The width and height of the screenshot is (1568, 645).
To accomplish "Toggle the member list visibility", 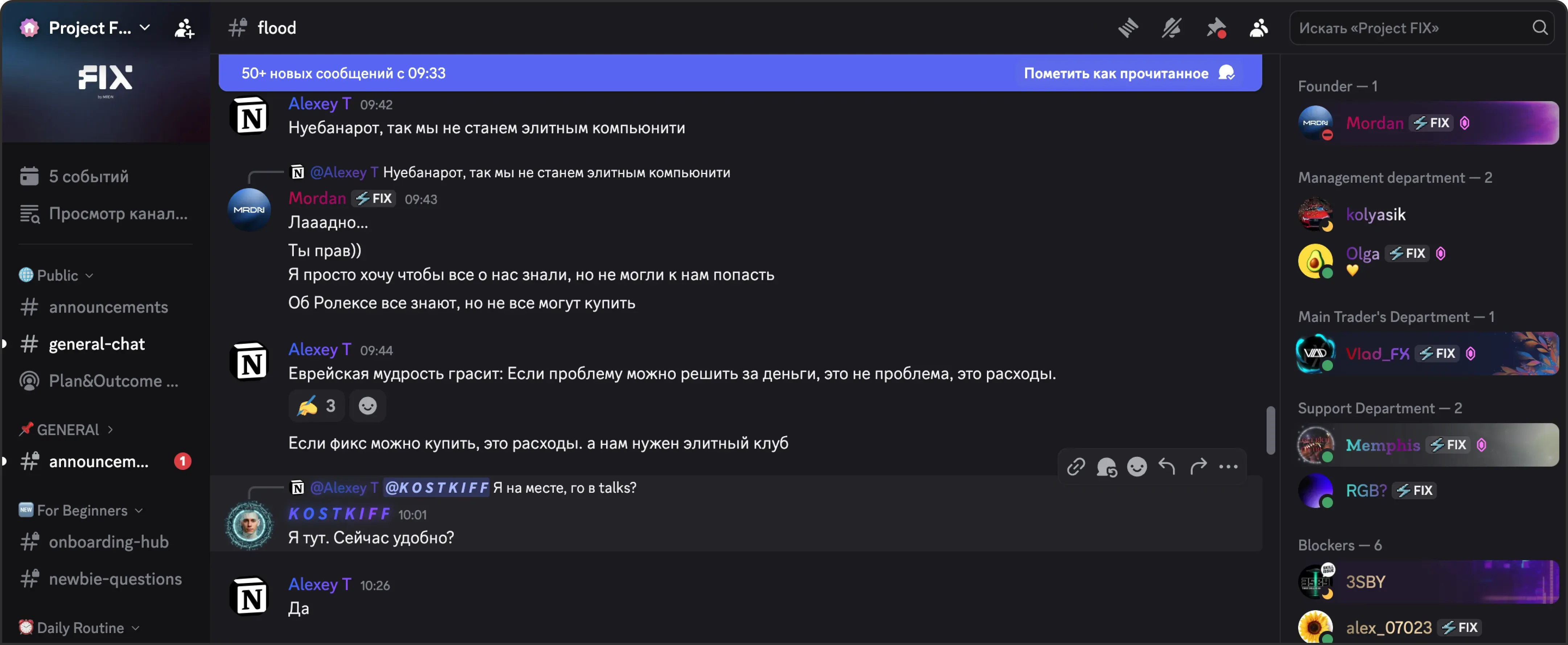I will click(1259, 28).
